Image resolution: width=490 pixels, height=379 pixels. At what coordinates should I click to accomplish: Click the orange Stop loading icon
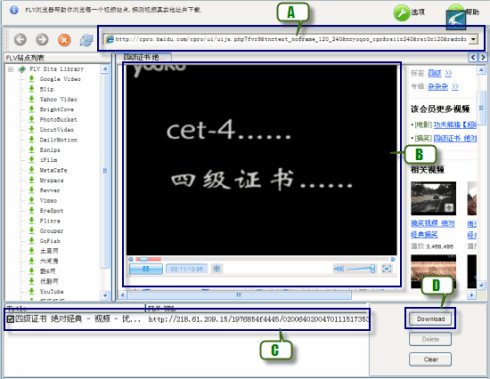64,40
